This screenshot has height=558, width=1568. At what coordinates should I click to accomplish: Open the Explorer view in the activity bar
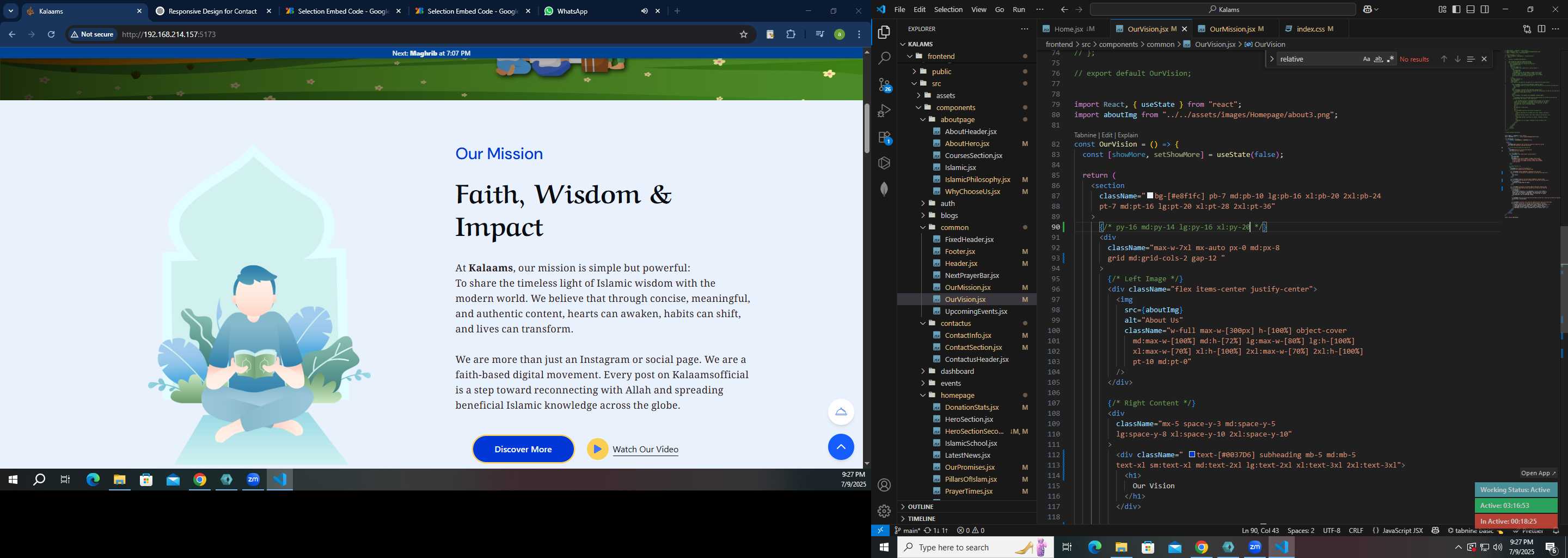click(x=884, y=32)
